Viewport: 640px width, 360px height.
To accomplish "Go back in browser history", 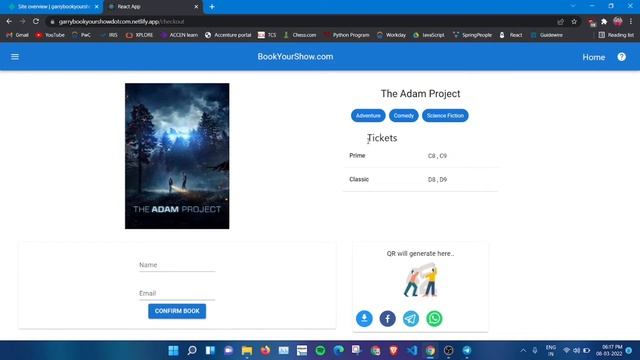I will click(x=9, y=21).
